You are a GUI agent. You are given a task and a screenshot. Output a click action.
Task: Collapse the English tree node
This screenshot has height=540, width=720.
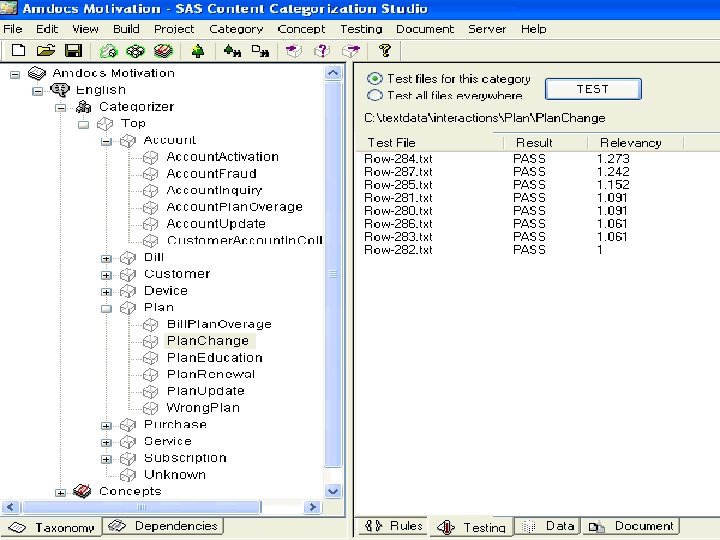point(38,91)
